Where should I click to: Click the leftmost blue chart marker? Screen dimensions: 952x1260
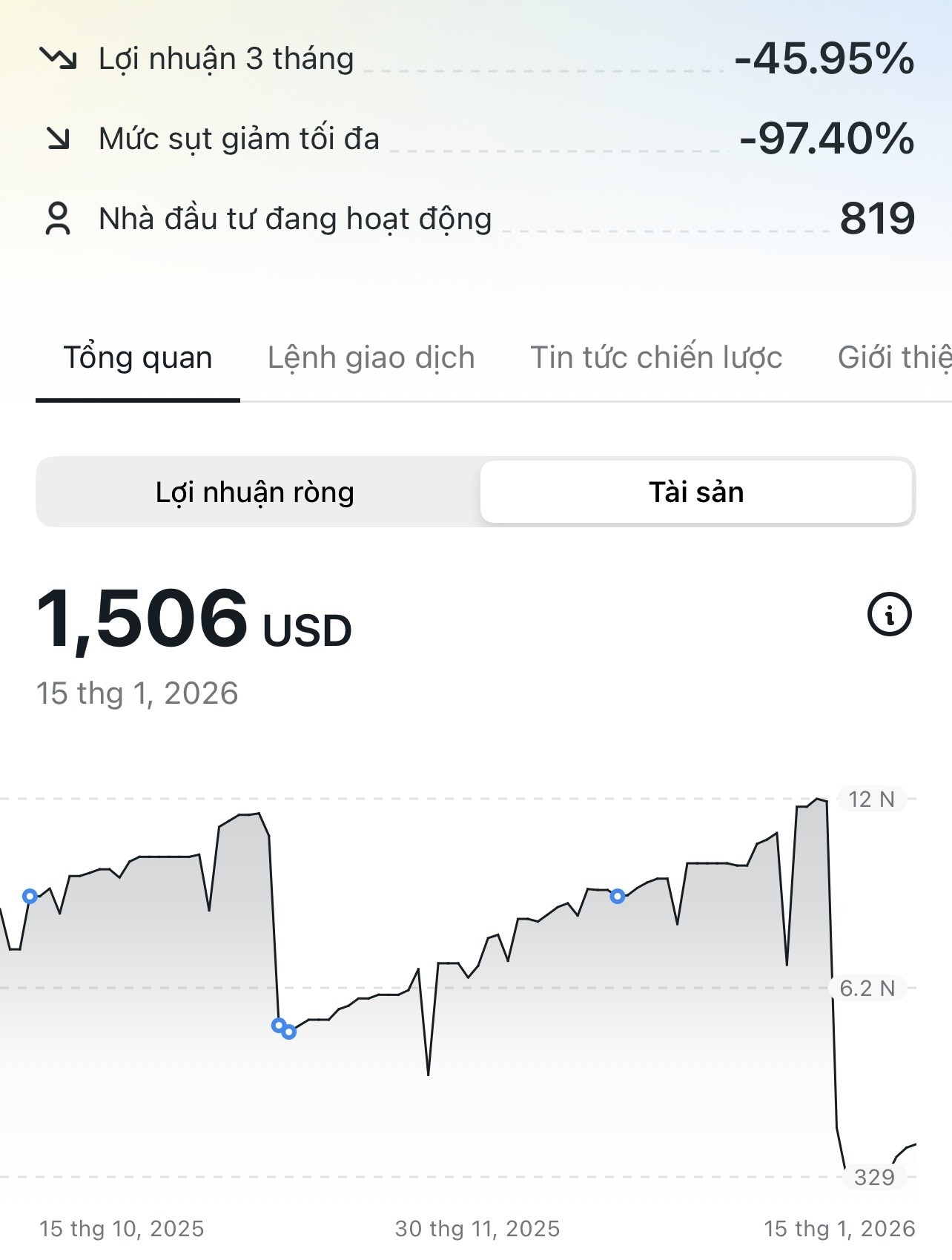30,896
